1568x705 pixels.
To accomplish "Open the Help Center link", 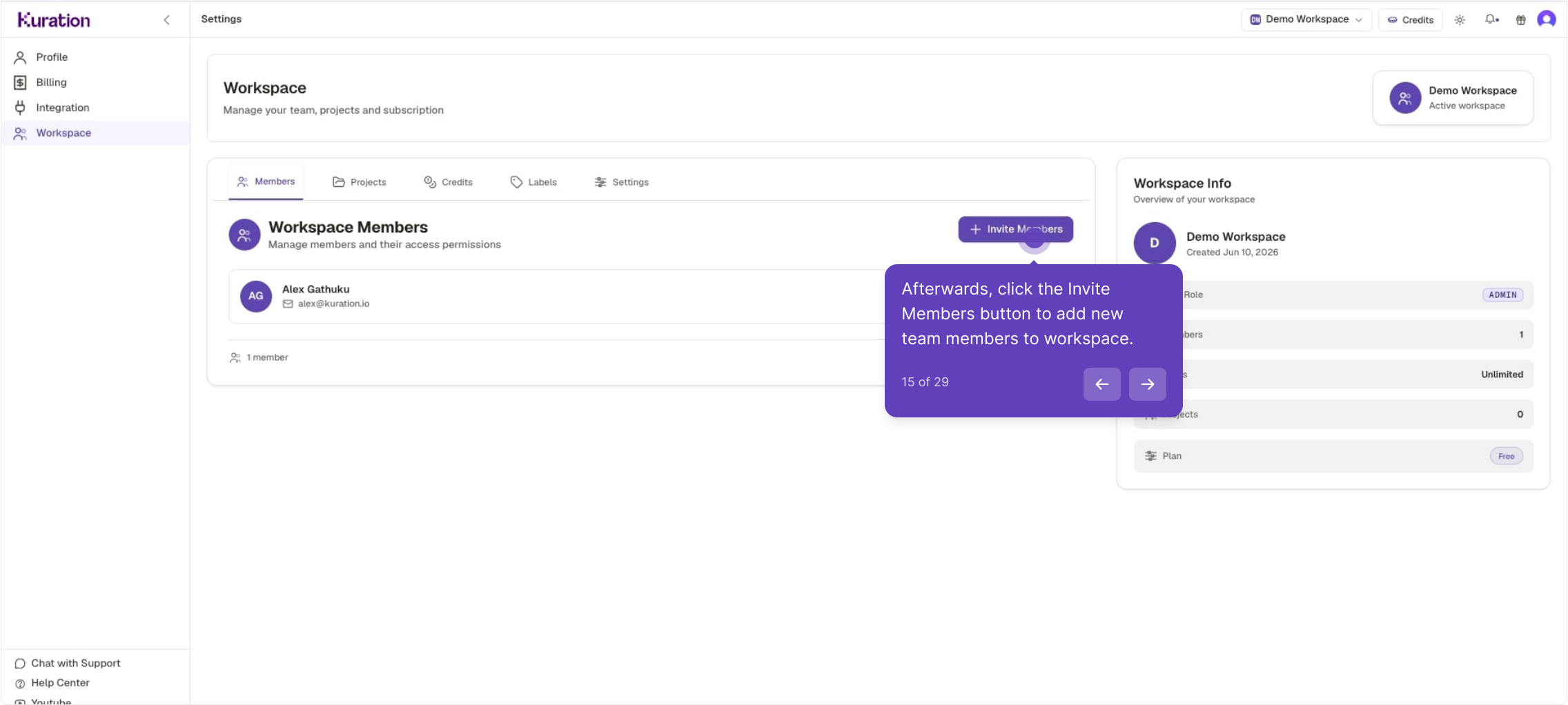I will click(x=52, y=683).
